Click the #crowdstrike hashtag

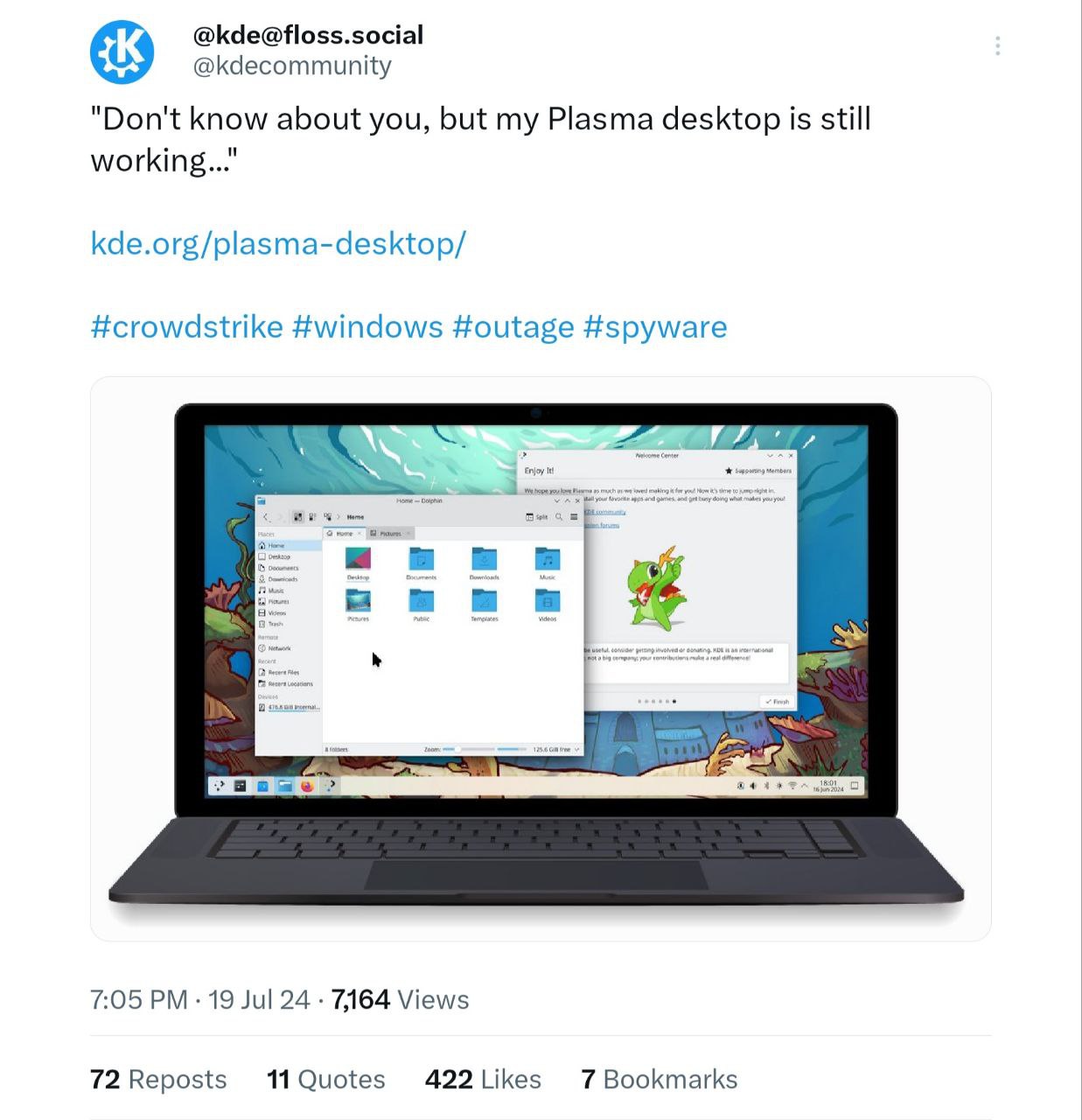[x=186, y=326]
